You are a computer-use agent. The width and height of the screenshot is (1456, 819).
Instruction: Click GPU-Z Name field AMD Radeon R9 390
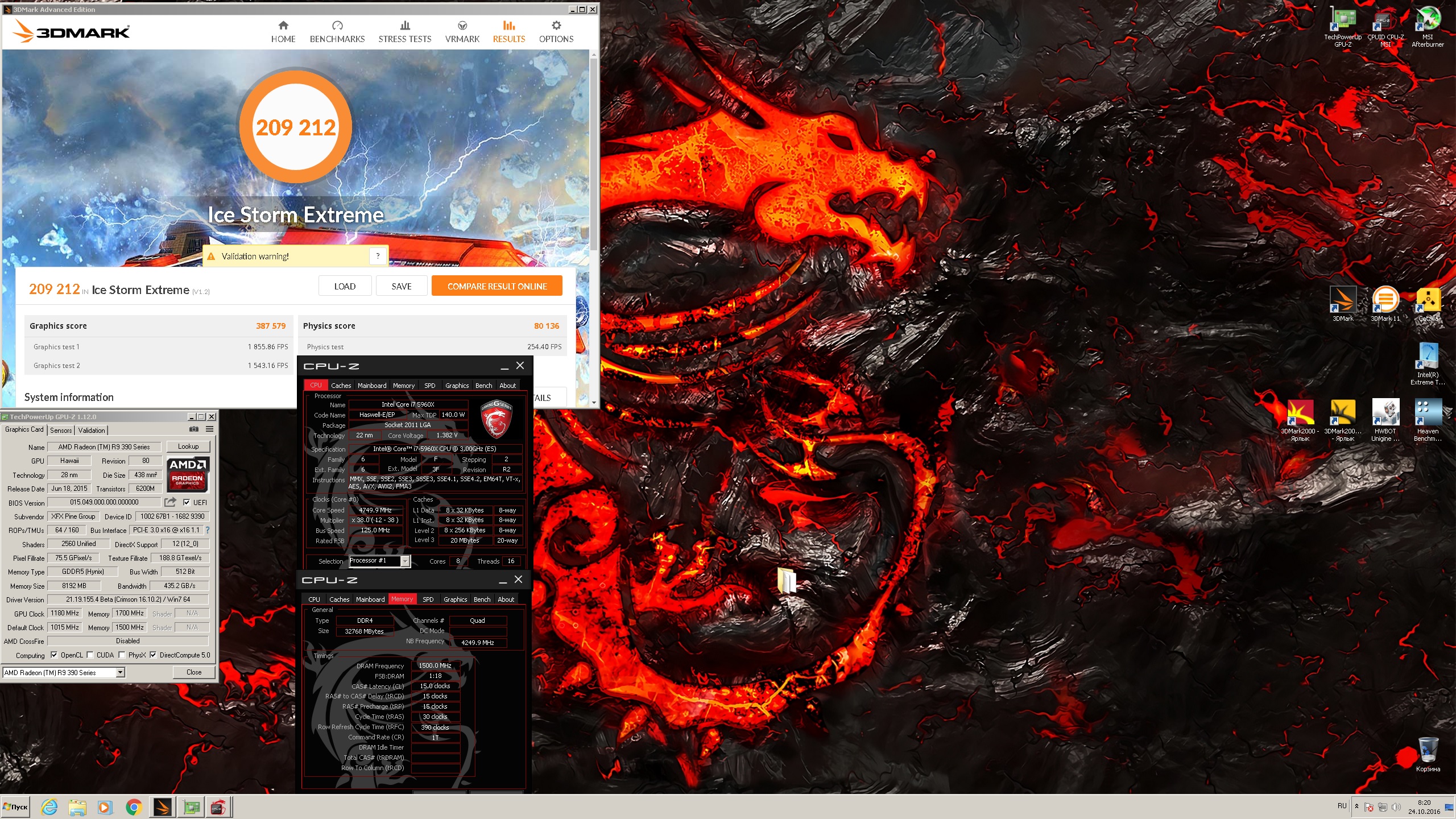[x=104, y=447]
